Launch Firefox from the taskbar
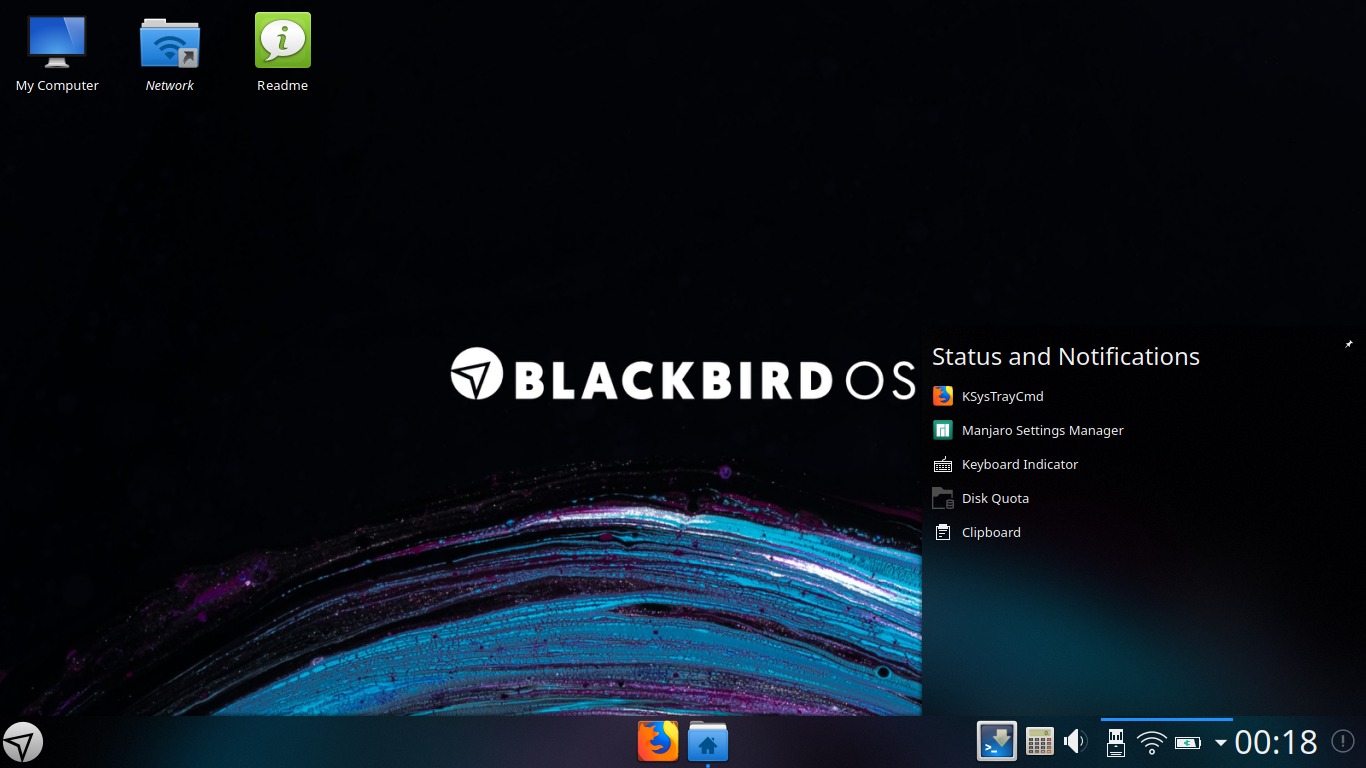Viewport: 1366px width, 768px height. pyautogui.click(x=658, y=742)
